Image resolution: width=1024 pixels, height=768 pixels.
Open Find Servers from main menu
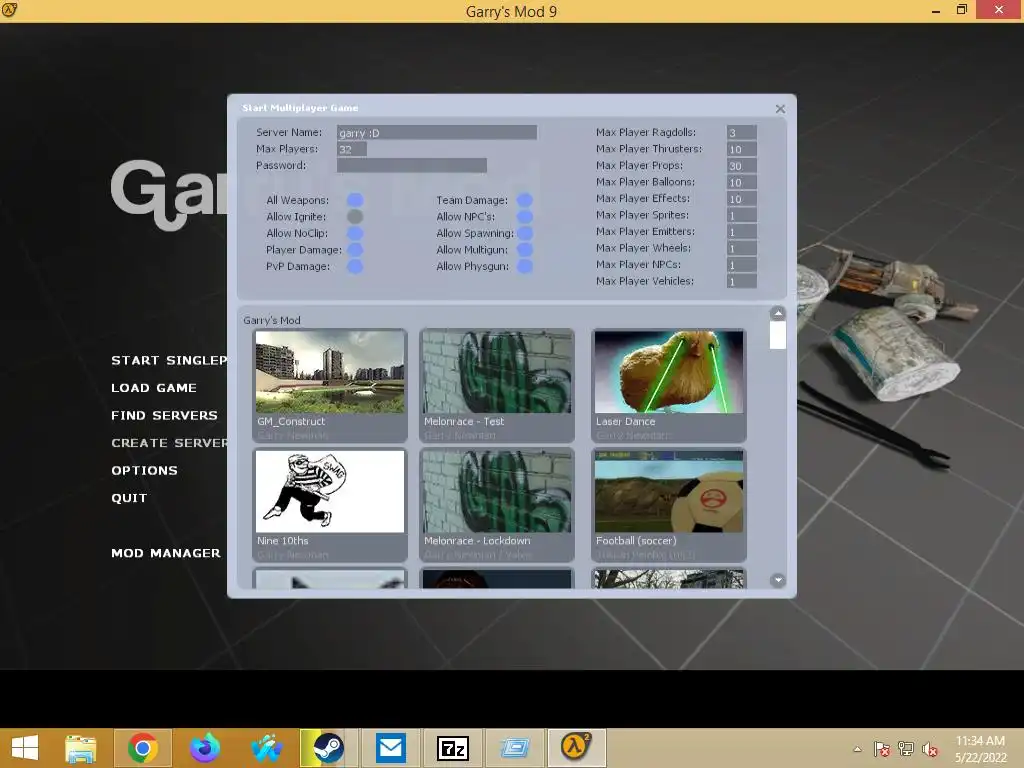coord(165,415)
